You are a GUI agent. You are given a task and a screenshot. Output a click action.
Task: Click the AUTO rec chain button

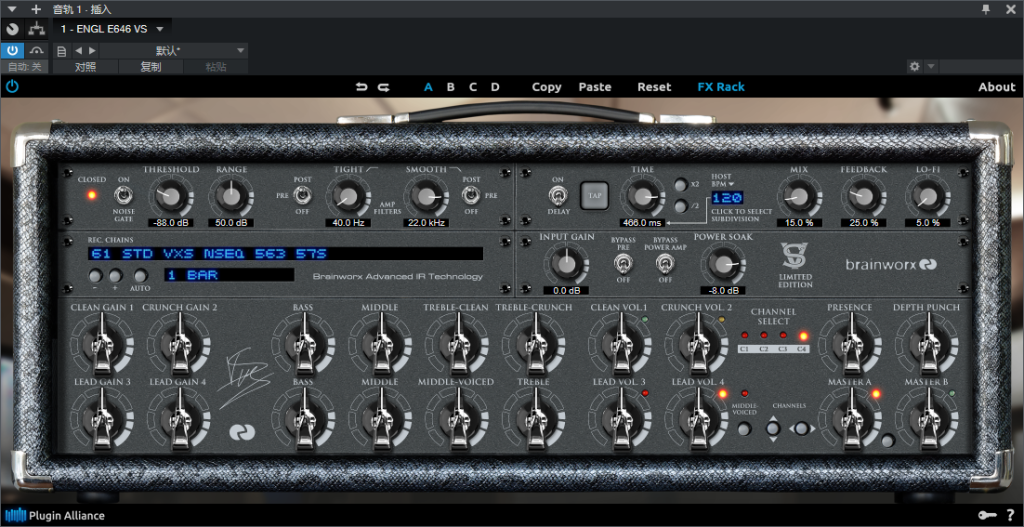click(x=140, y=276)
